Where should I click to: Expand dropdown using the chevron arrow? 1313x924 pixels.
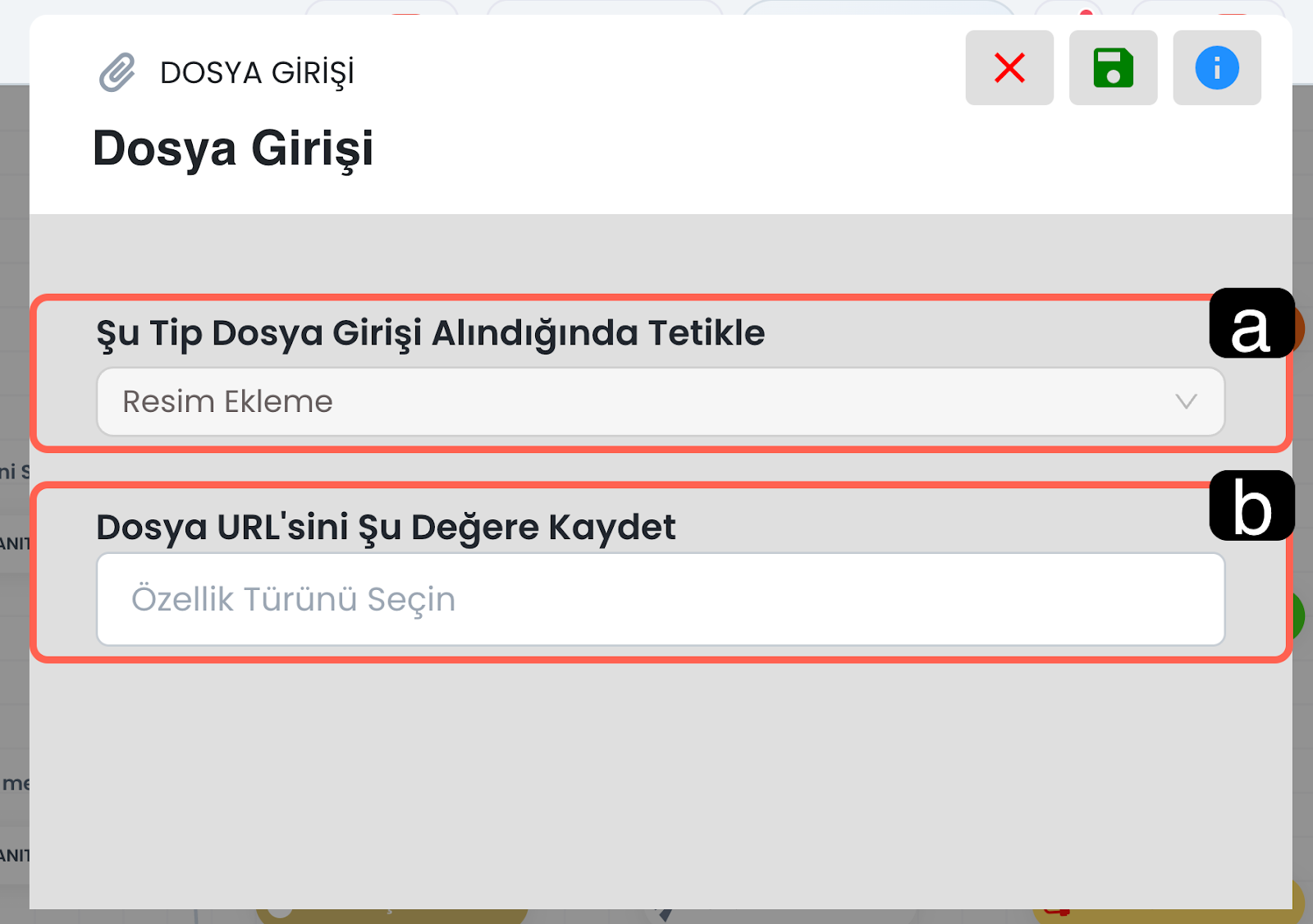click(x=1186, y=402)
